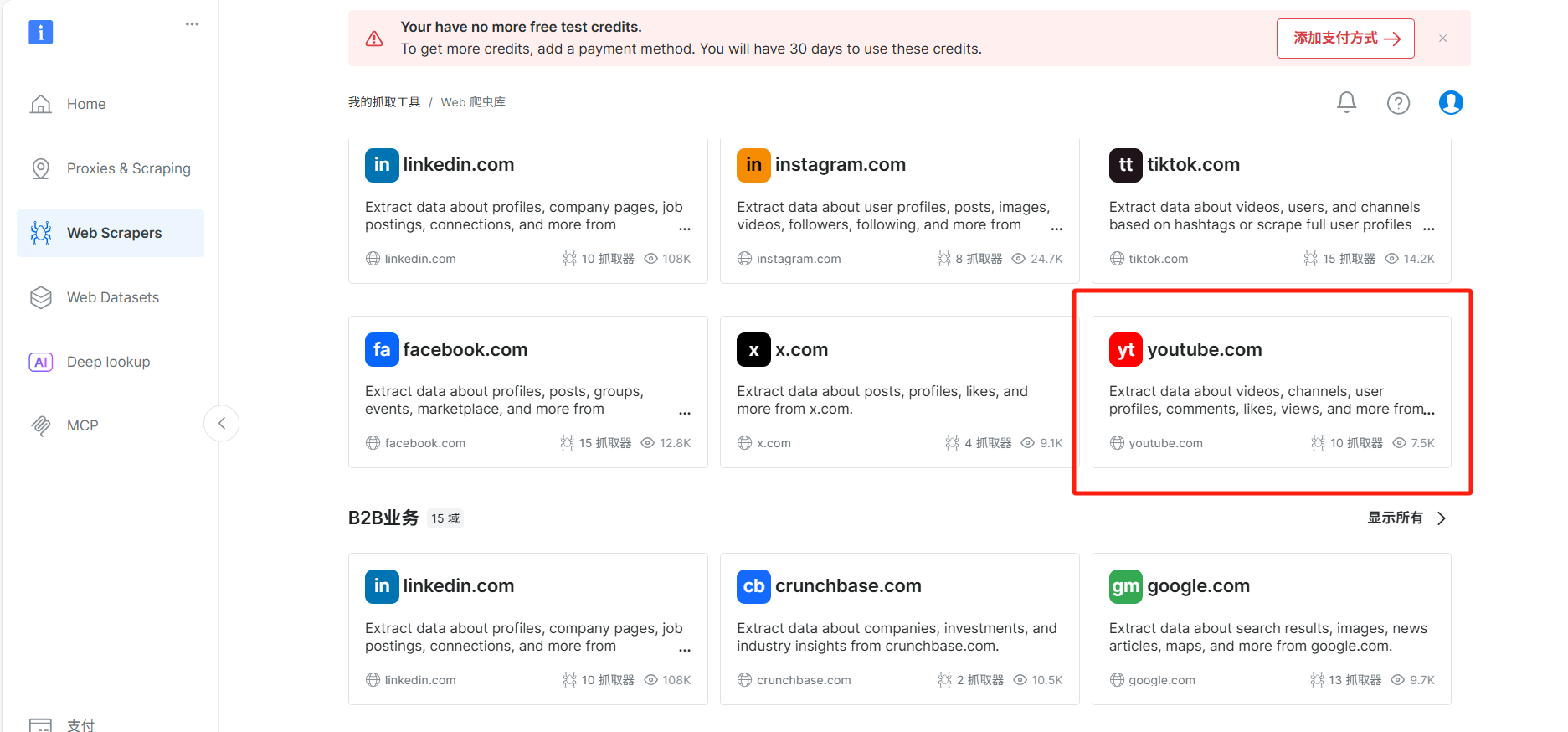Viewport: 1568px width, 732px height.
Task: Click the Web 爬虫库 breadcrumb
Action: click(x=473, y=102)
